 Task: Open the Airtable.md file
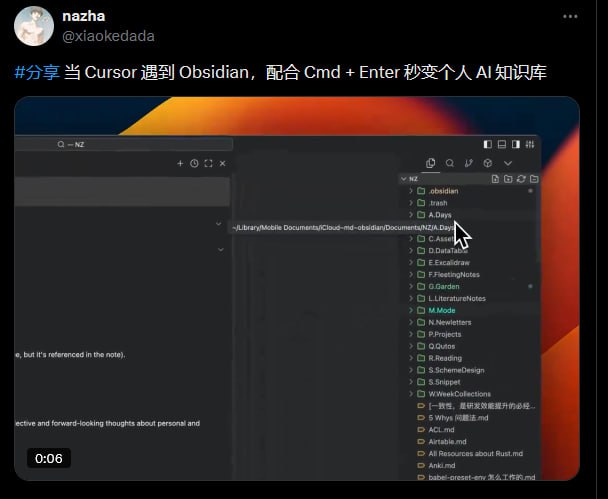[447, 441]
